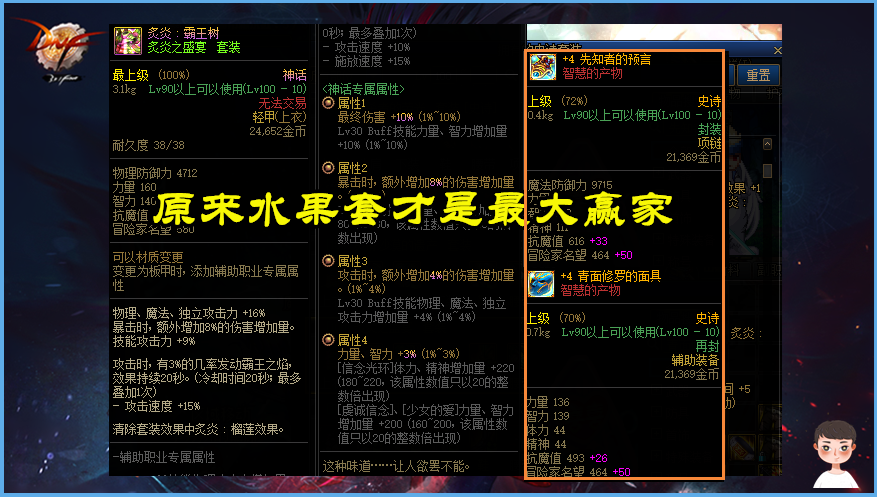
Task: Select the 属性2 bullet marker
Action: point(328,168)
